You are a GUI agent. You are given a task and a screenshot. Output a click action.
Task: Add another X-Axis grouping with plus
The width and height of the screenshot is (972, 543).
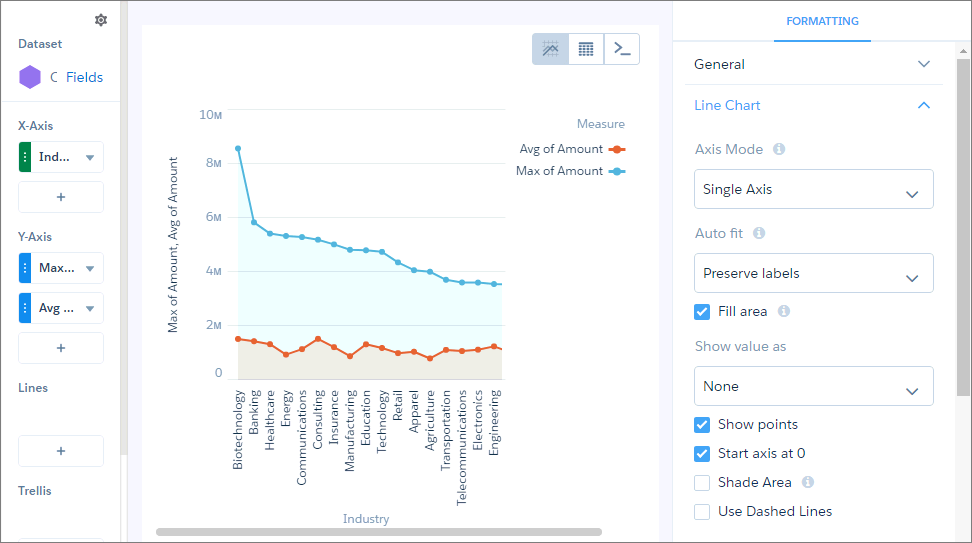pyautogui.click(x=61, y=197)
